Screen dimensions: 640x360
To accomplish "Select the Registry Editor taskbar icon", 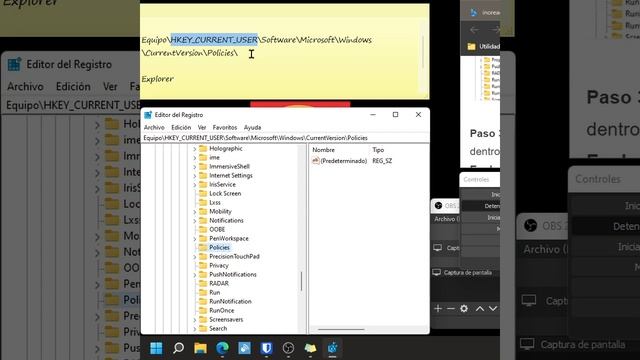I will tap(333, 348).
